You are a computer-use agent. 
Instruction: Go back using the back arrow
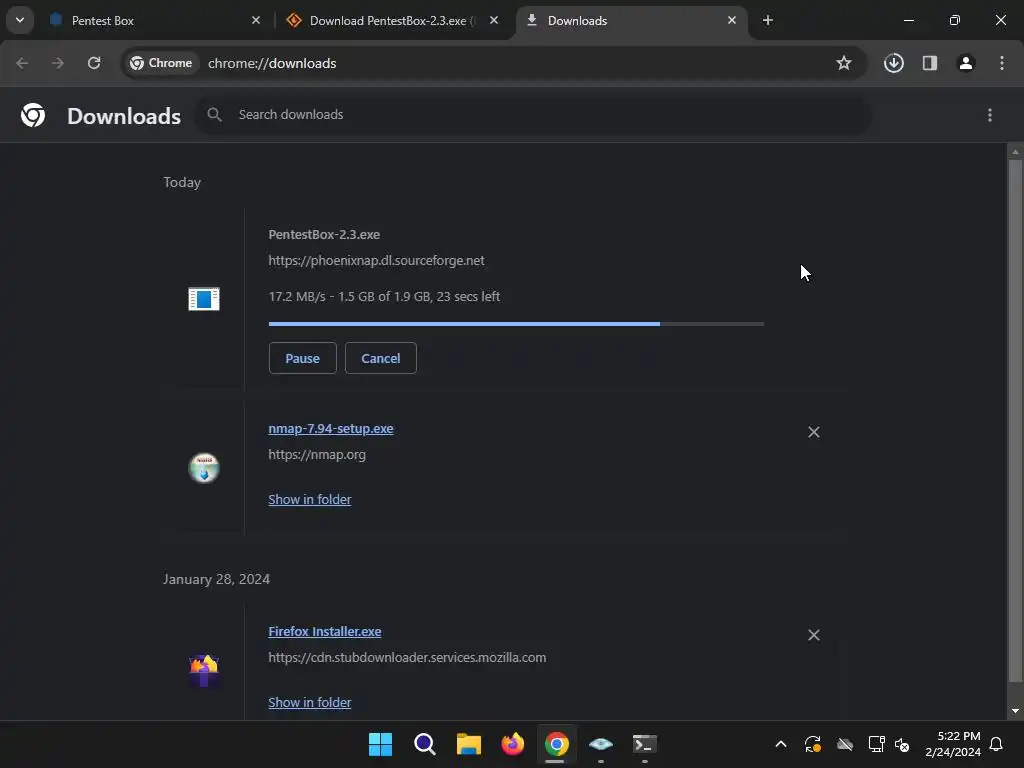22,63
